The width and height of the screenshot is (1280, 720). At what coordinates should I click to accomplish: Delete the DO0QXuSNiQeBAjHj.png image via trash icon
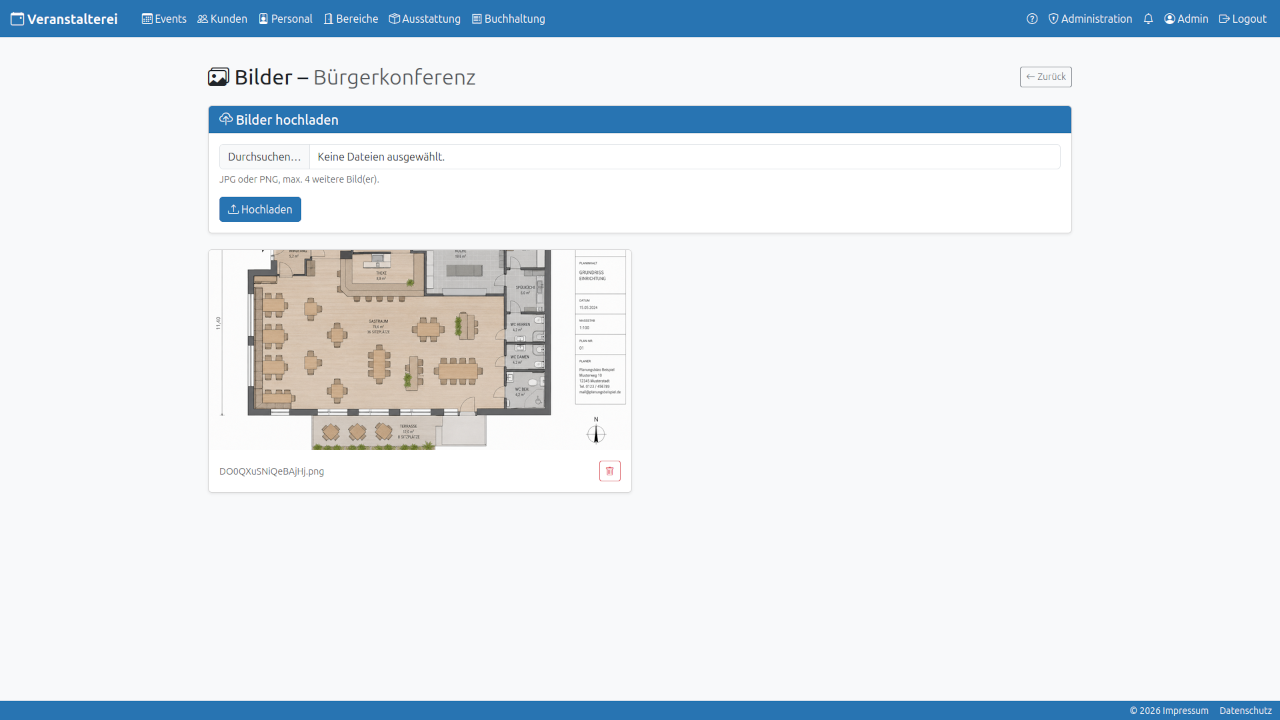[x=610, y=471]
